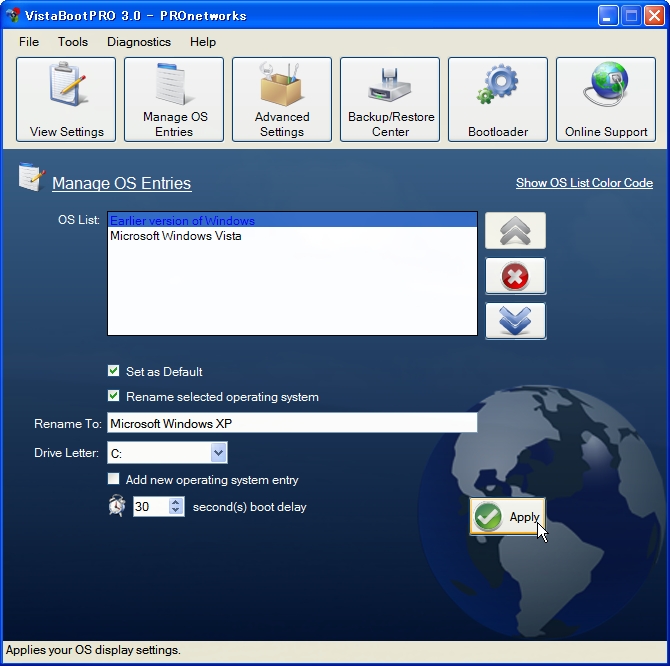
Task: Select Earlier version of Windows entry
Action: coord(292,220)
